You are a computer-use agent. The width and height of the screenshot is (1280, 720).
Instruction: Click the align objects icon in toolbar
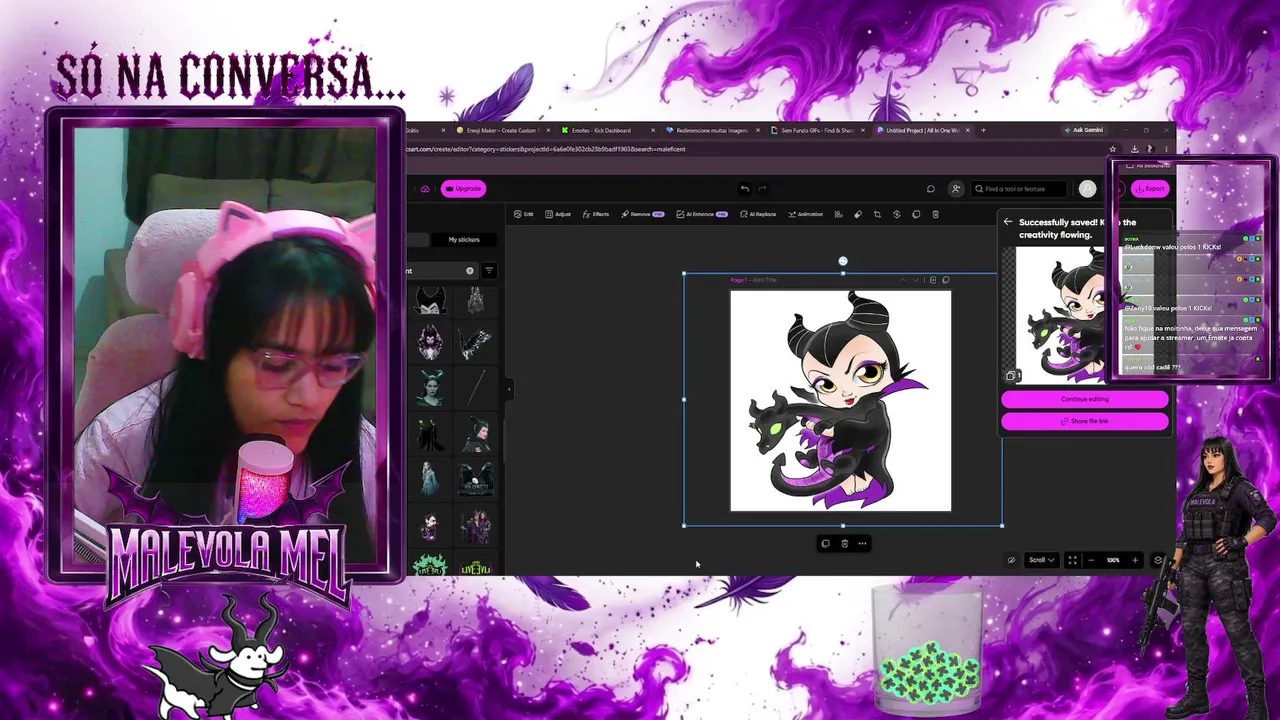click(838, 214)
